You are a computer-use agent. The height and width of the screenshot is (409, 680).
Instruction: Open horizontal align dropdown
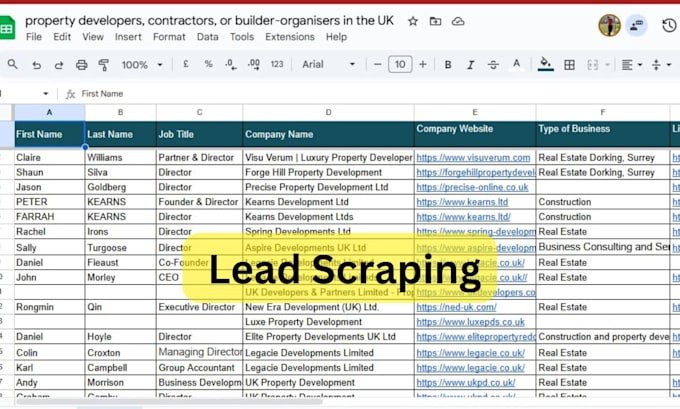[632, 65]
